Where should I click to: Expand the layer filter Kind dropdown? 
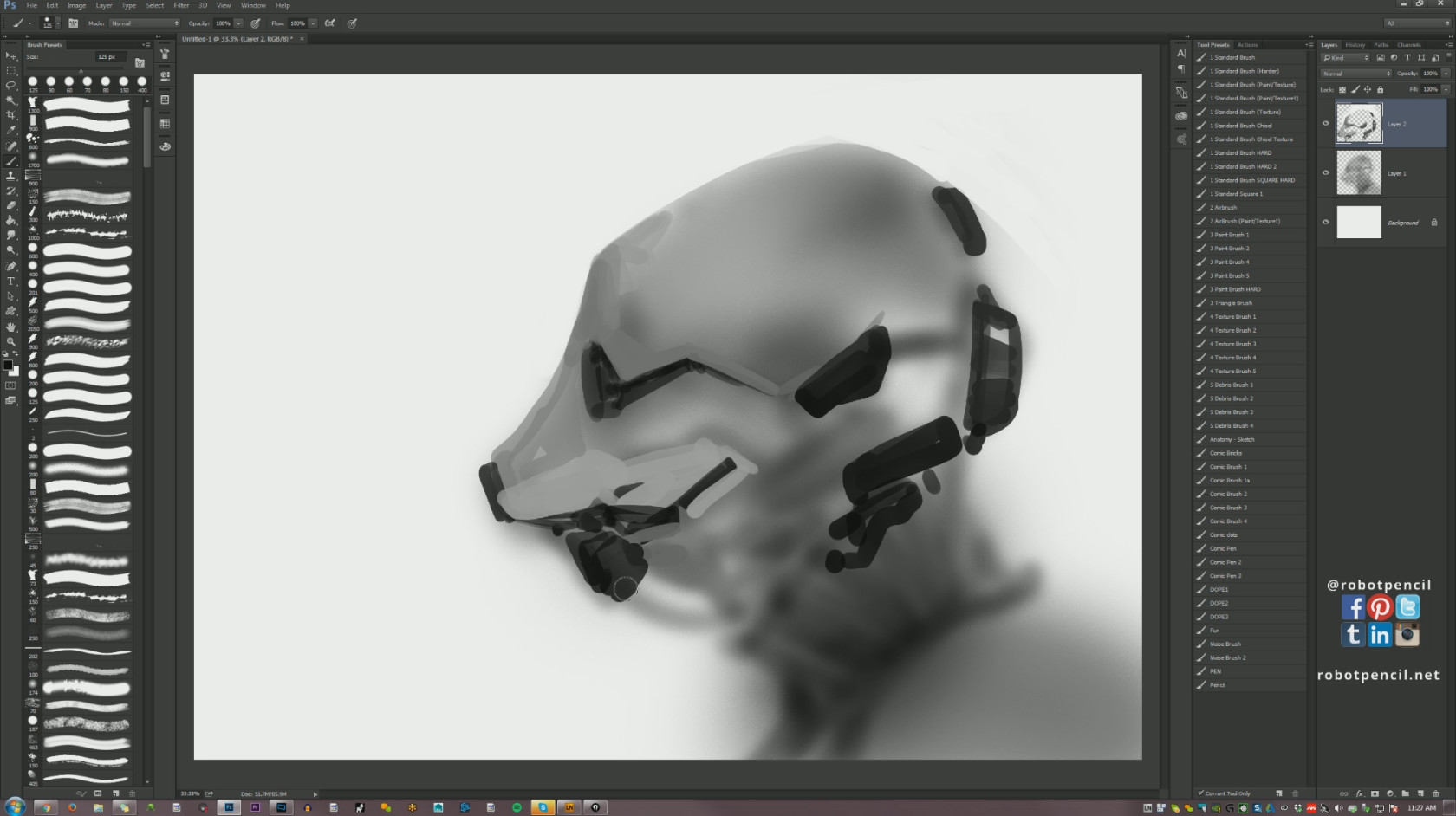point(1345,57)
